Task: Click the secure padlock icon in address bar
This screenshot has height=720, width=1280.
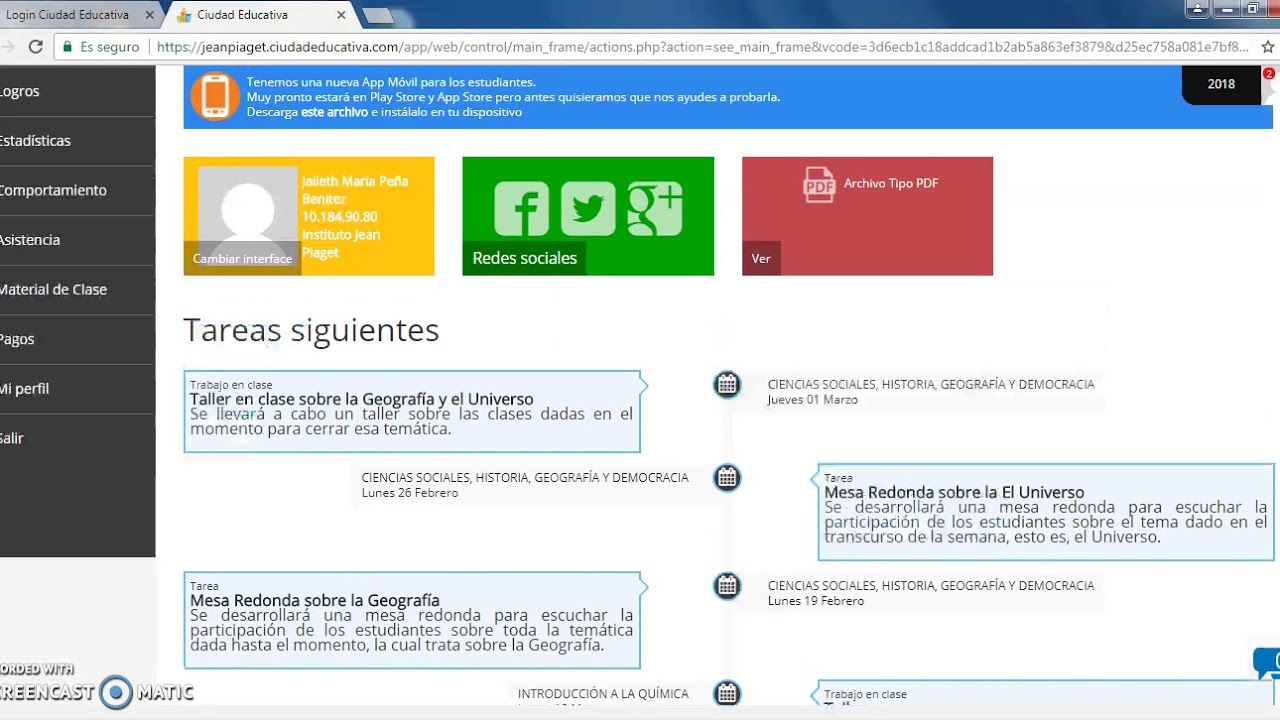Action: click(x=68, y=47)
